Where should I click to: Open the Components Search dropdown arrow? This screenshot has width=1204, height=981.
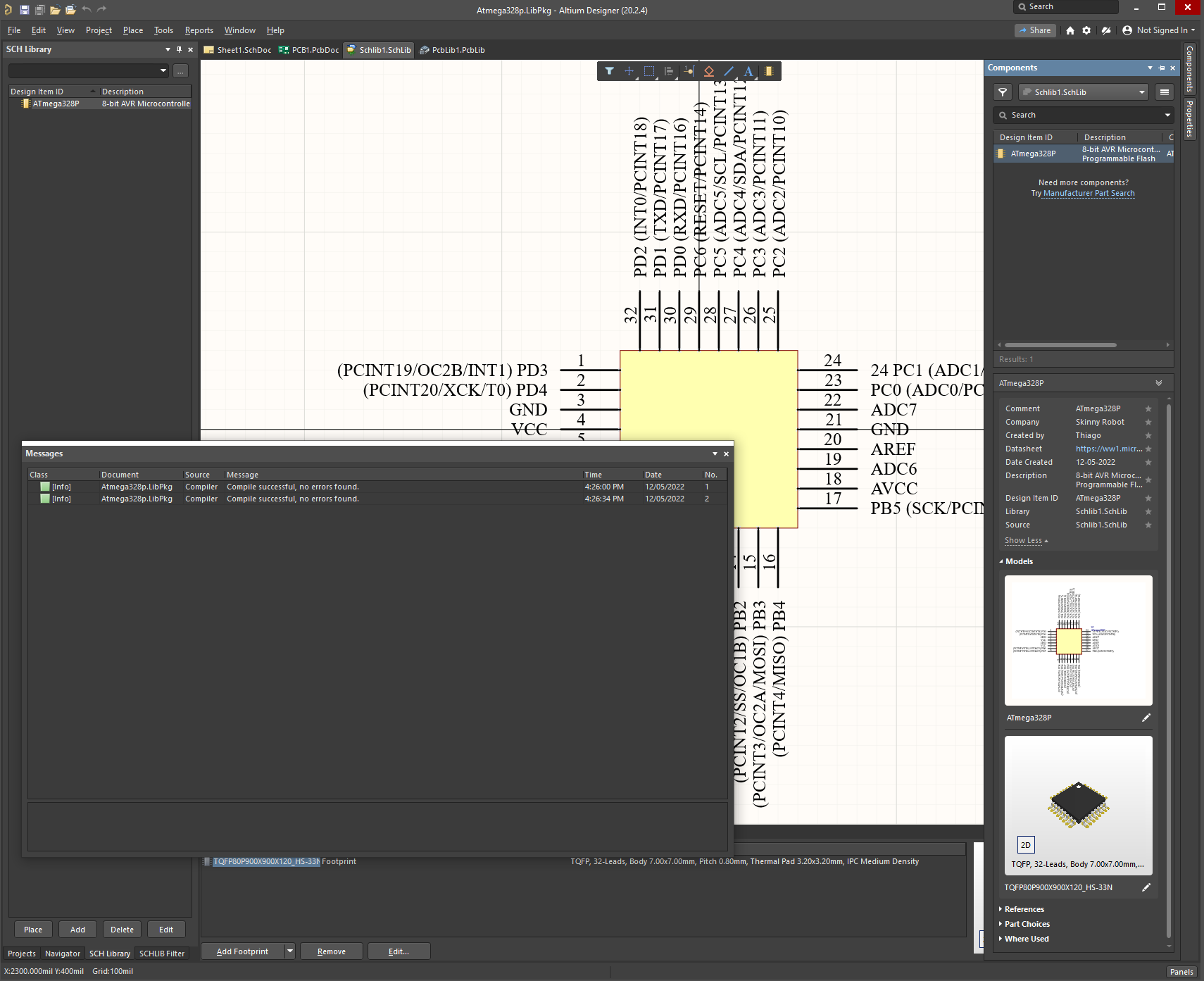[1167, 115]
